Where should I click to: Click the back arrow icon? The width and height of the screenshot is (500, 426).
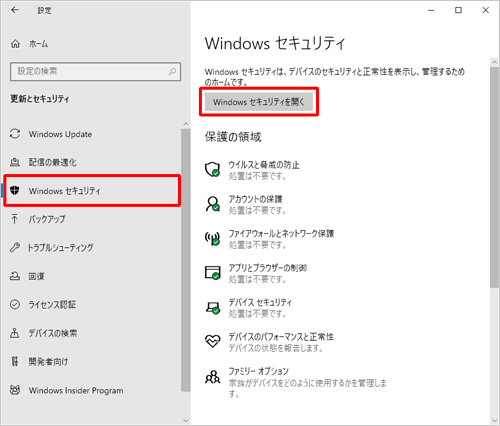click(x=15, y=10)
